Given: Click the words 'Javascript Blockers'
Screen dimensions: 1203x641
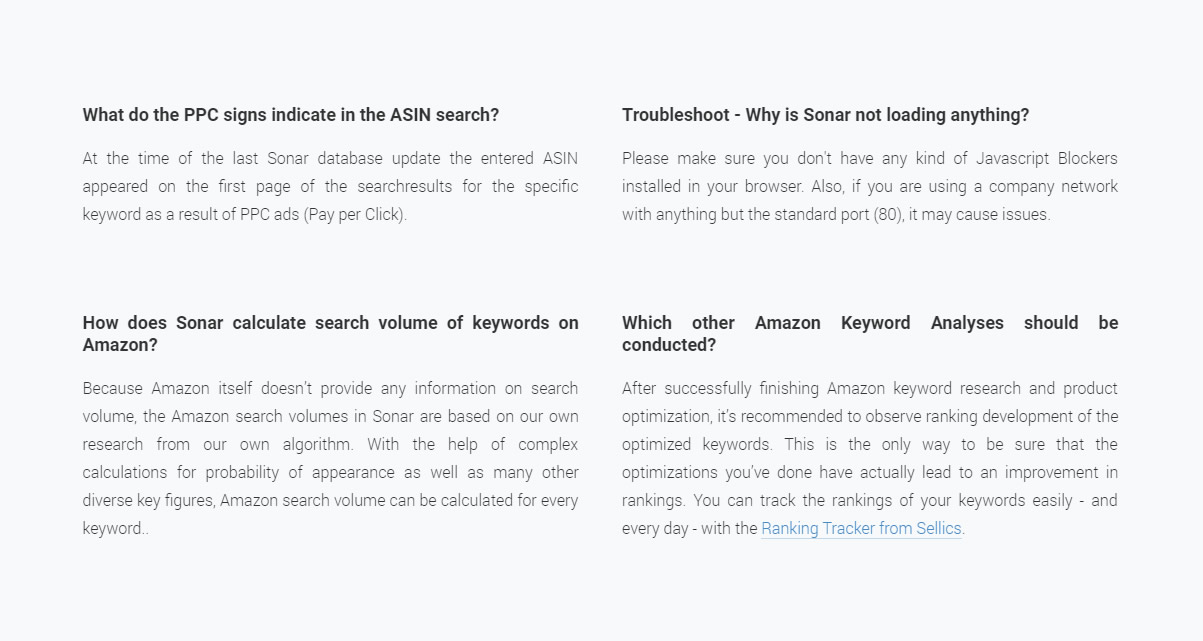Looking at the screenshot, I should click(1047, 158).
